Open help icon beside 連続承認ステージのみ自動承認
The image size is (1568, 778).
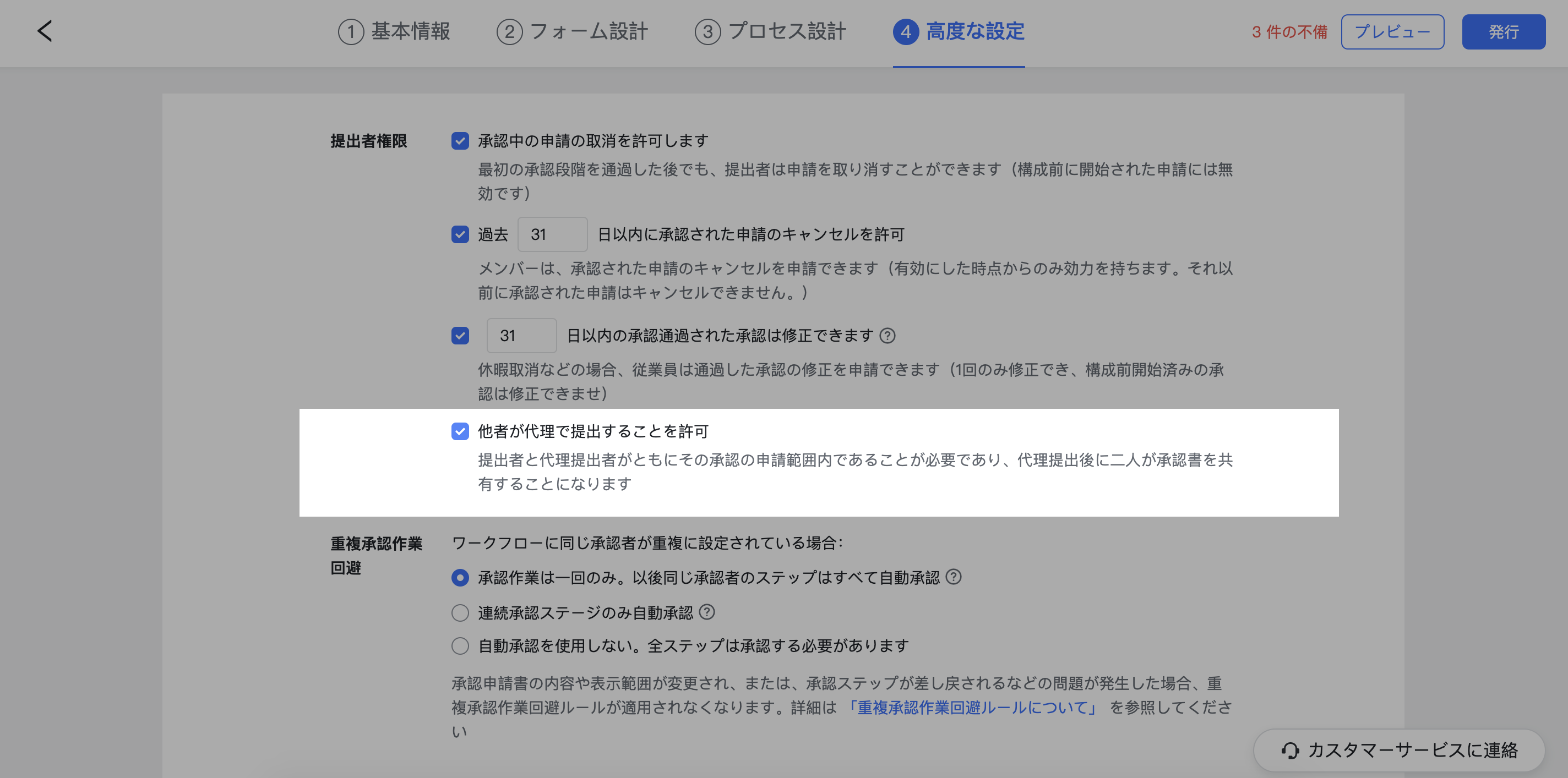(x=707, y=612)
